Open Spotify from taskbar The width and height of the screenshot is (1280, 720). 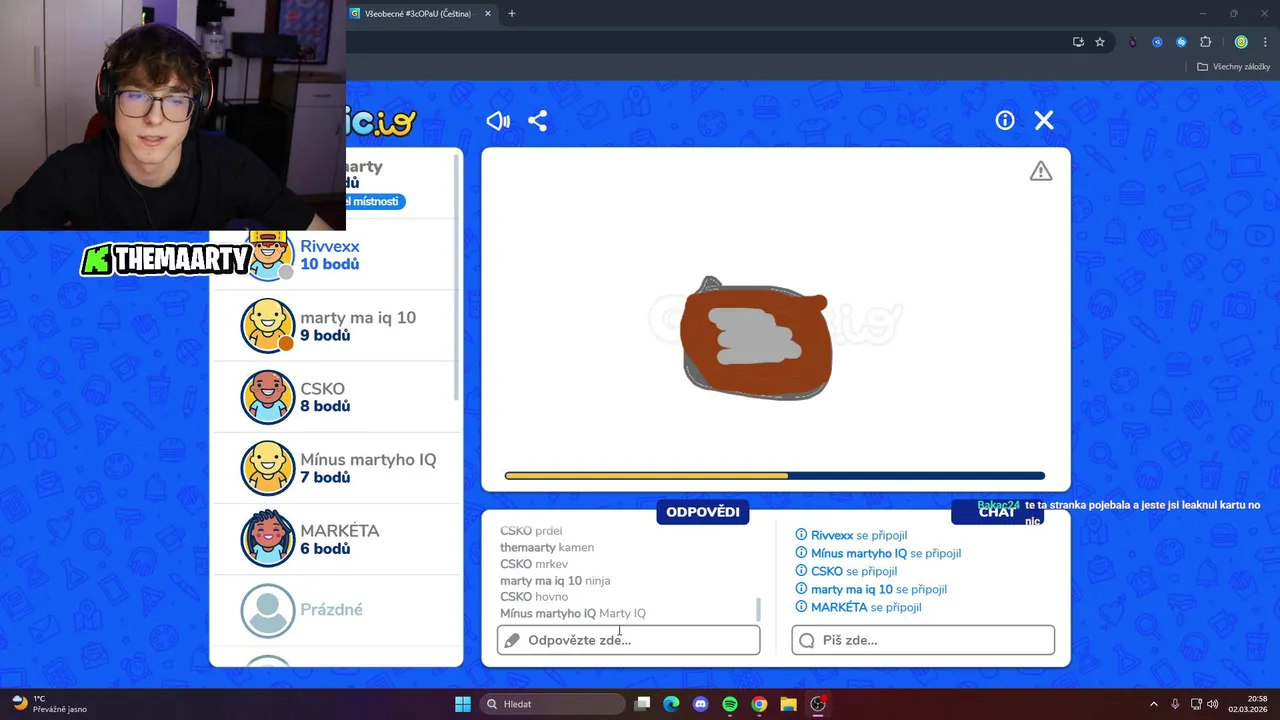pyautogui.click(x=730, y=704)
